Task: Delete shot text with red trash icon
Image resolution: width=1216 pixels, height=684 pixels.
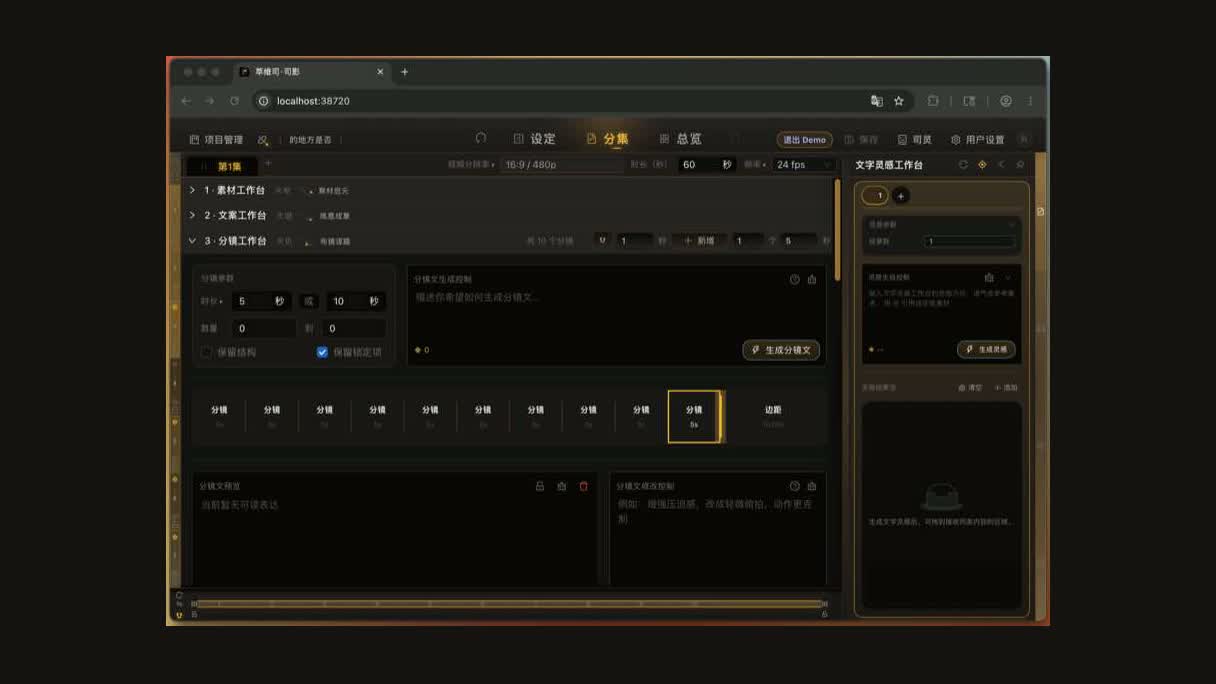Action: (x=584, y=486)
